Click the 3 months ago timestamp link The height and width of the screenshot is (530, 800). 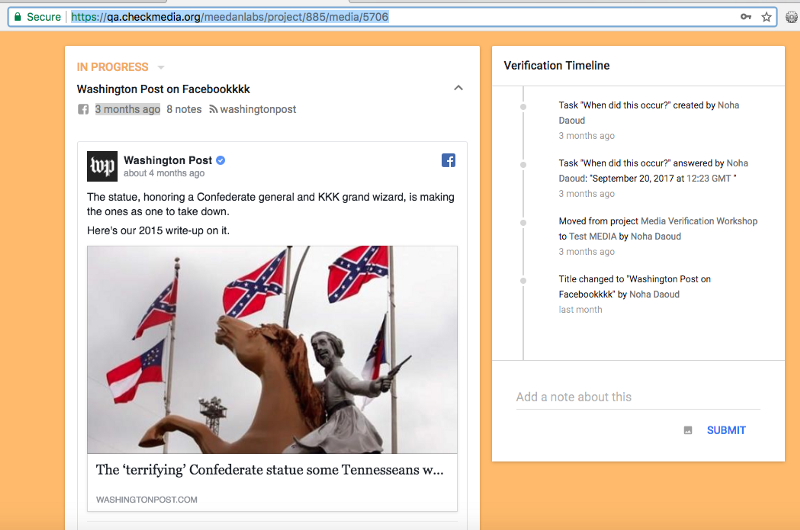click(x=128, y=109)
